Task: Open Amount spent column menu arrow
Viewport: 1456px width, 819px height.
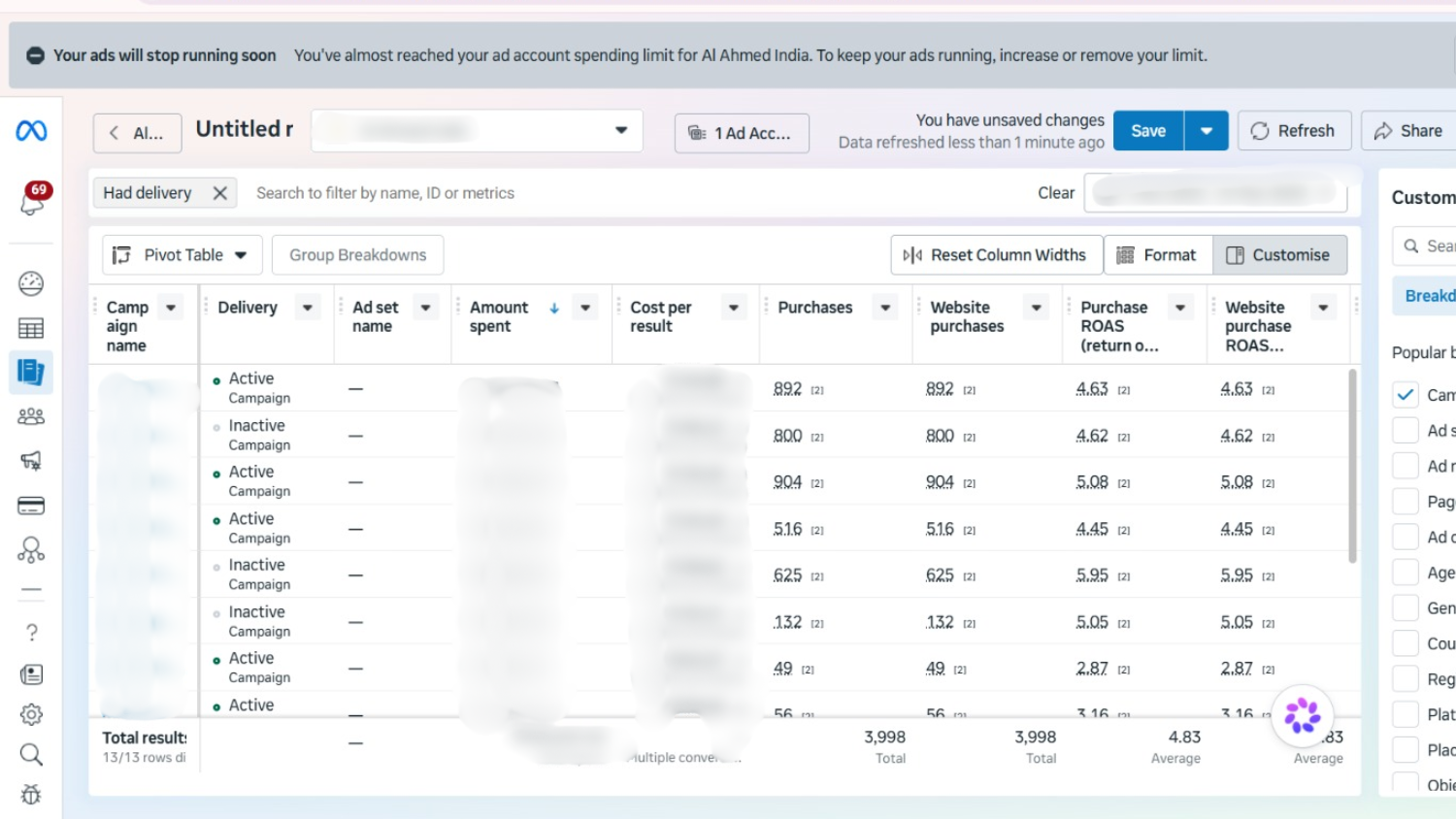Action: 585,308
